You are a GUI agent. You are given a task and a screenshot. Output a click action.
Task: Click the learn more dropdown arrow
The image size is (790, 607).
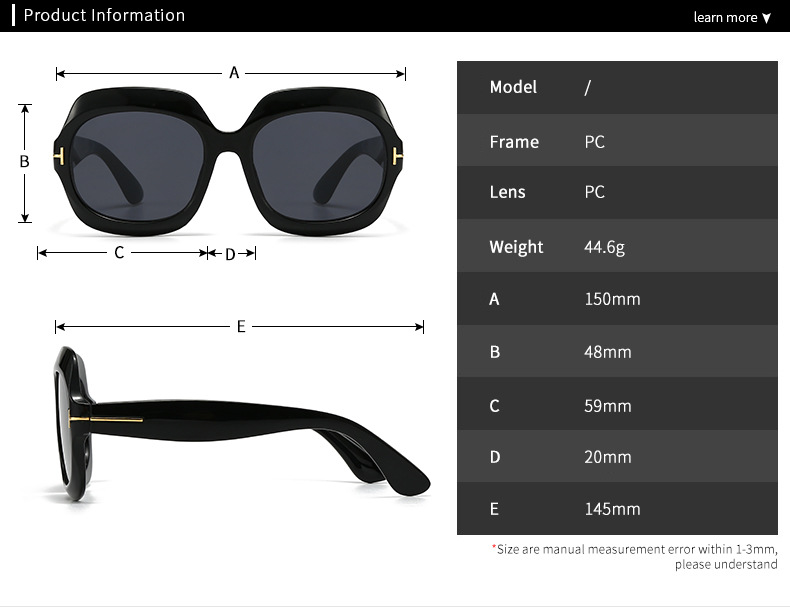coord(767,18)
